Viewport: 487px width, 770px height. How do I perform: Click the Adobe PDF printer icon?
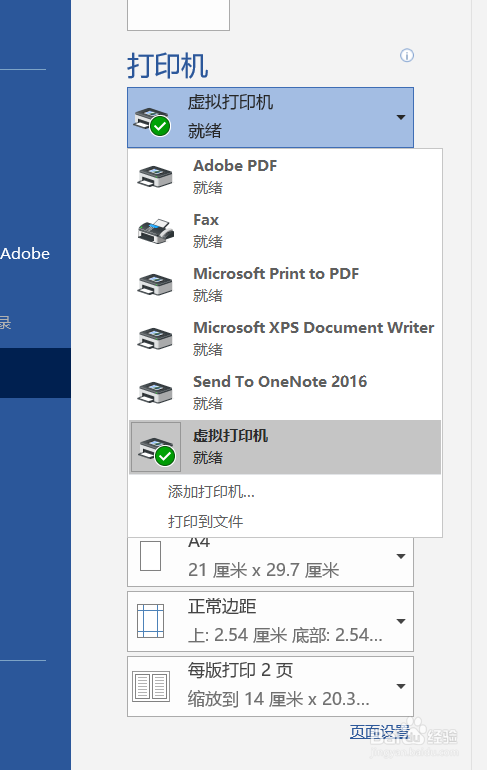(155, 177)
